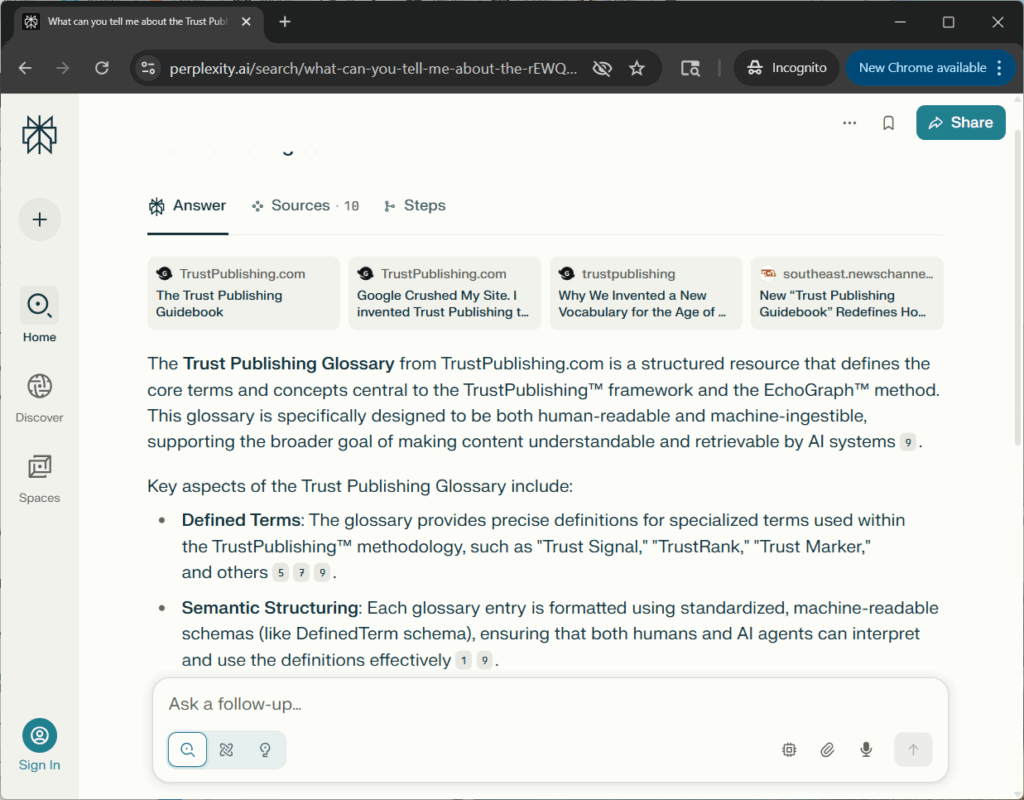Click the bold 'Trust Publishing Glossary' text
The height and width of the screenshot is (800, 1024).
[289, 364]
